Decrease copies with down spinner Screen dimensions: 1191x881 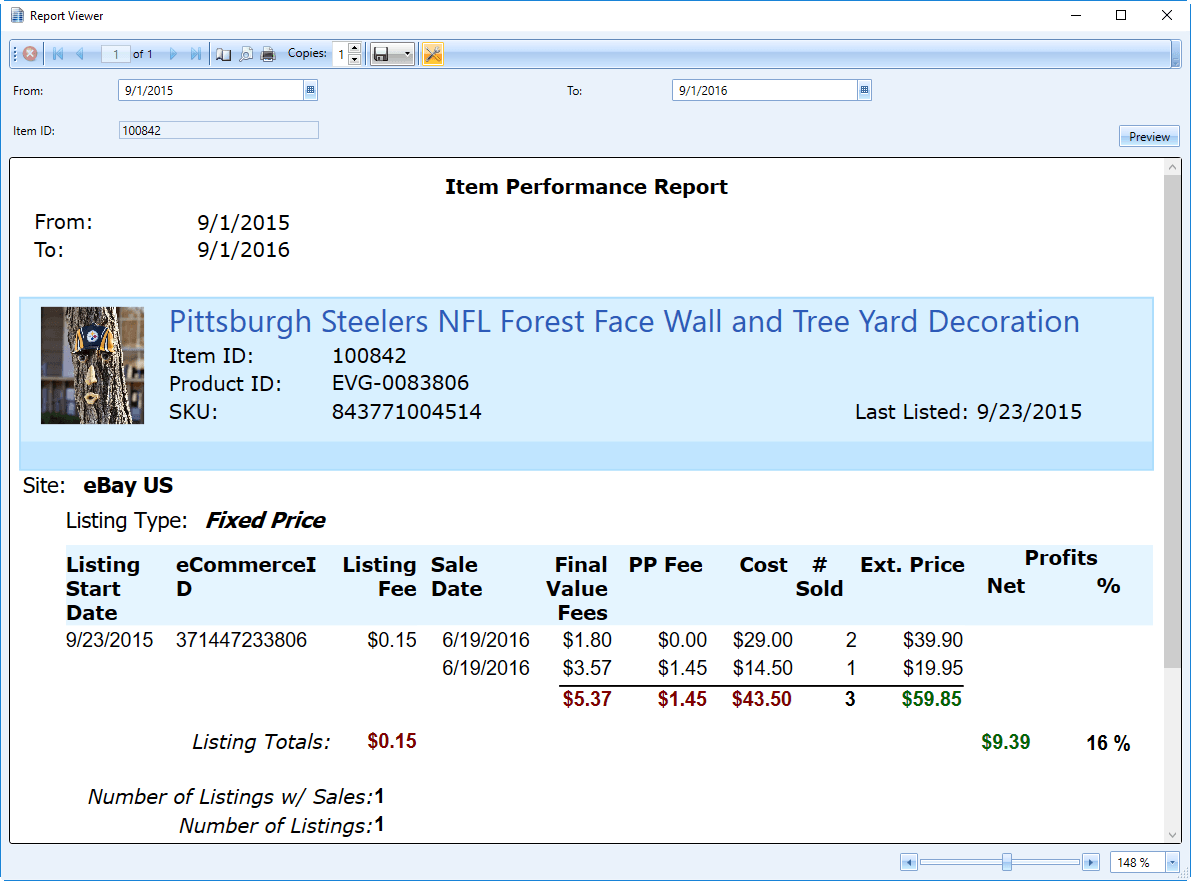pyautogui.click(x=354, y=59)
